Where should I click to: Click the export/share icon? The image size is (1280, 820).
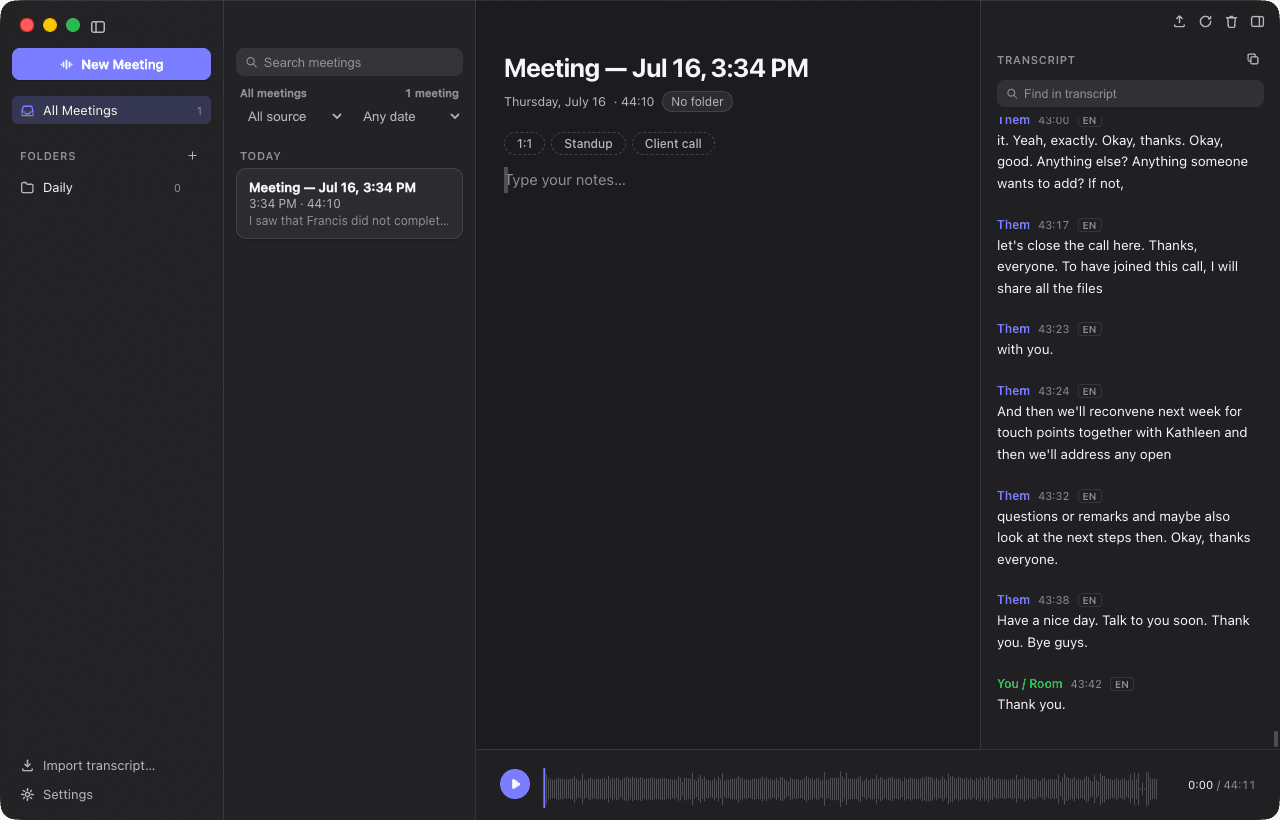tap(1179, 22)
